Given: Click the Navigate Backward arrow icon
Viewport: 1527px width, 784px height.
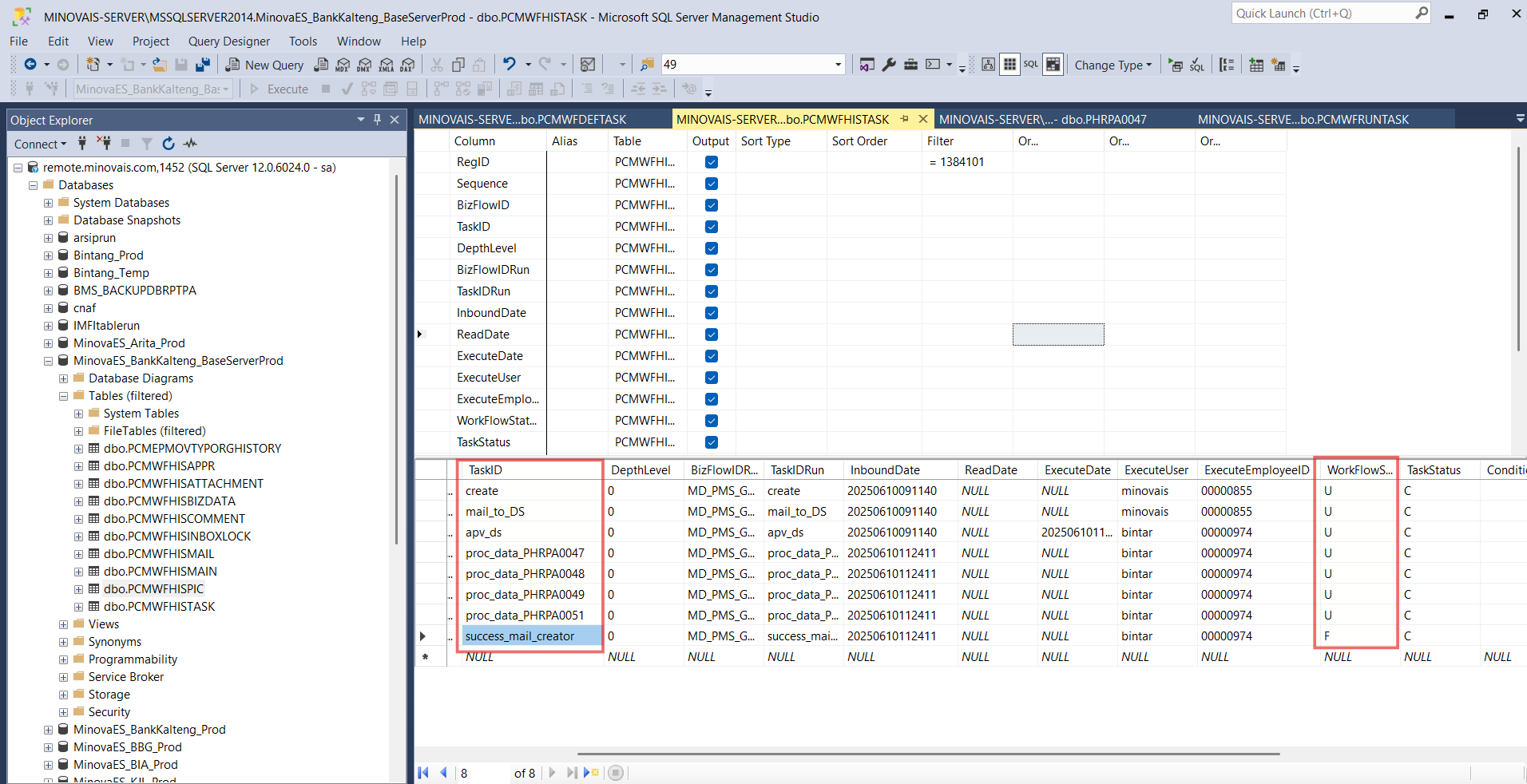Looking at the screenshot, I should coord(30,65).
